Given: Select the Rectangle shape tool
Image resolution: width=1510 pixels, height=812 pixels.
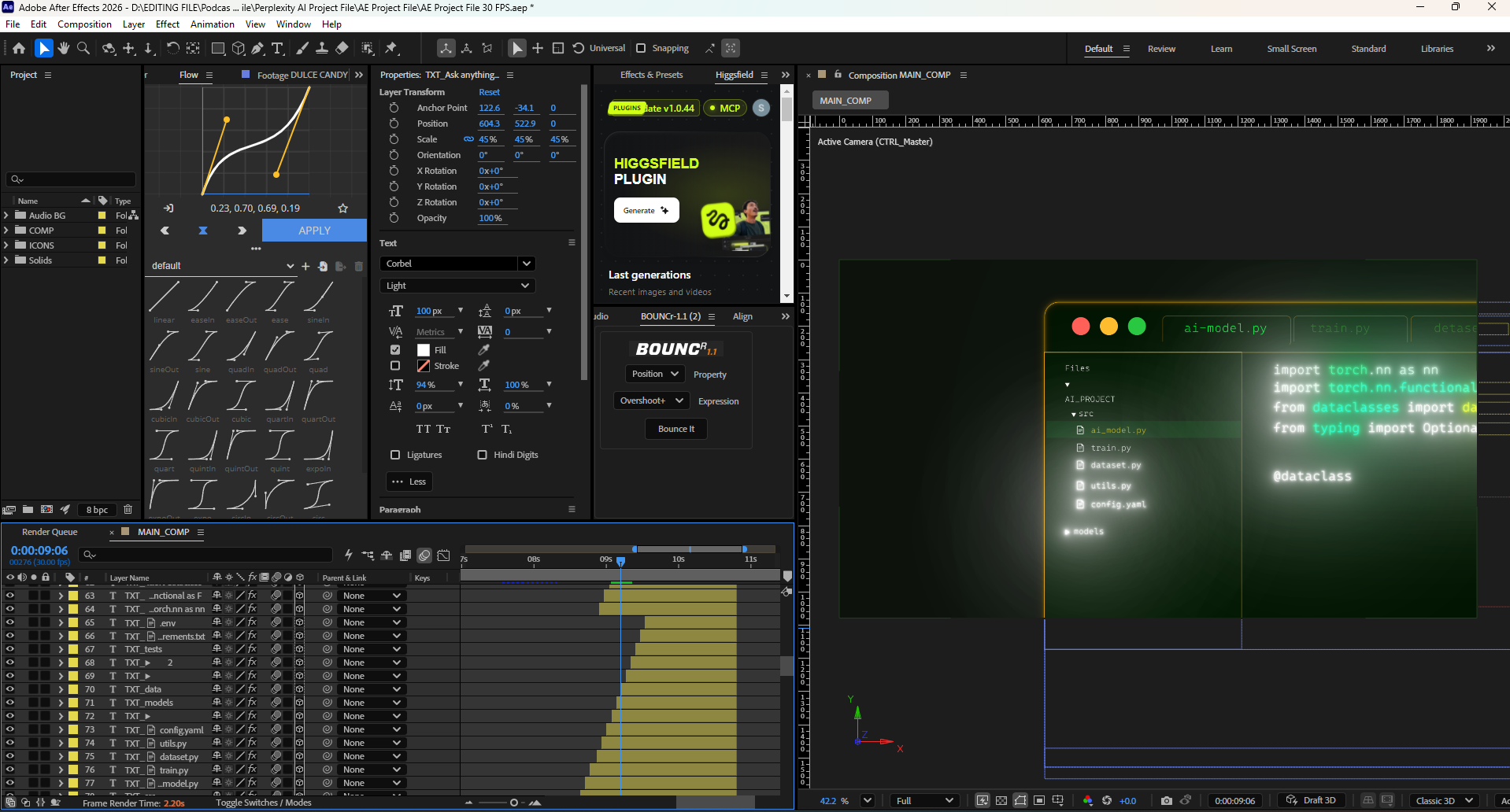Looking at the screenshot, I should click(218, 49).
